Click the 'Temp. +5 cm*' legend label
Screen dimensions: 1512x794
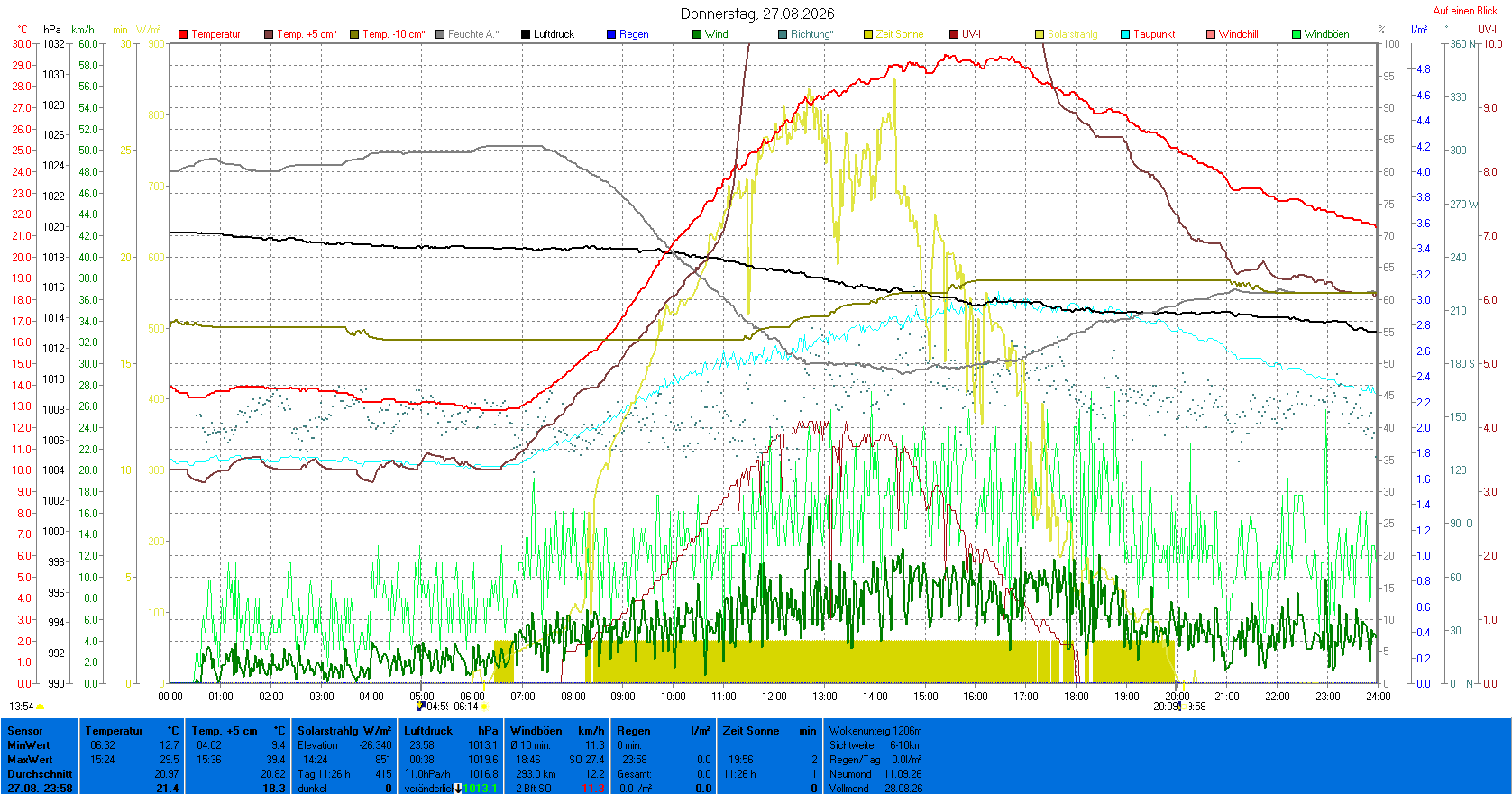tap(307, 34)
